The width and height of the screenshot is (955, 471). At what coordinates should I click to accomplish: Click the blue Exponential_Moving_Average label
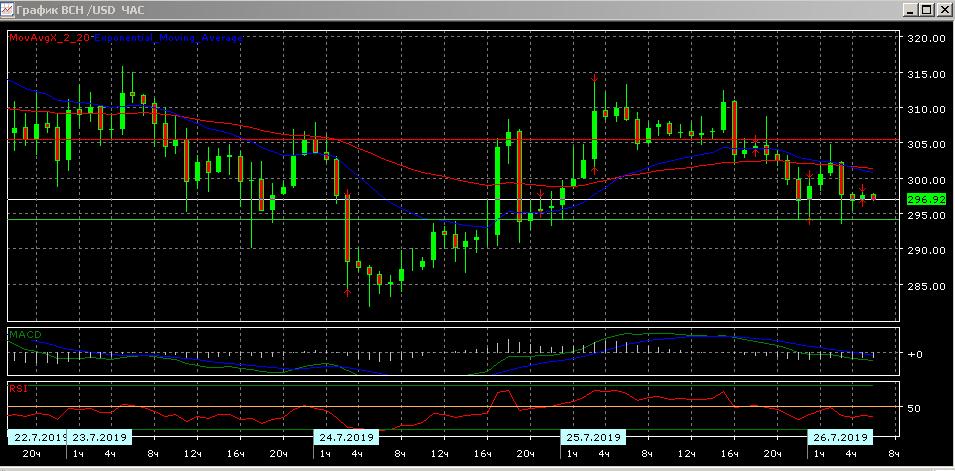[160, 38]
